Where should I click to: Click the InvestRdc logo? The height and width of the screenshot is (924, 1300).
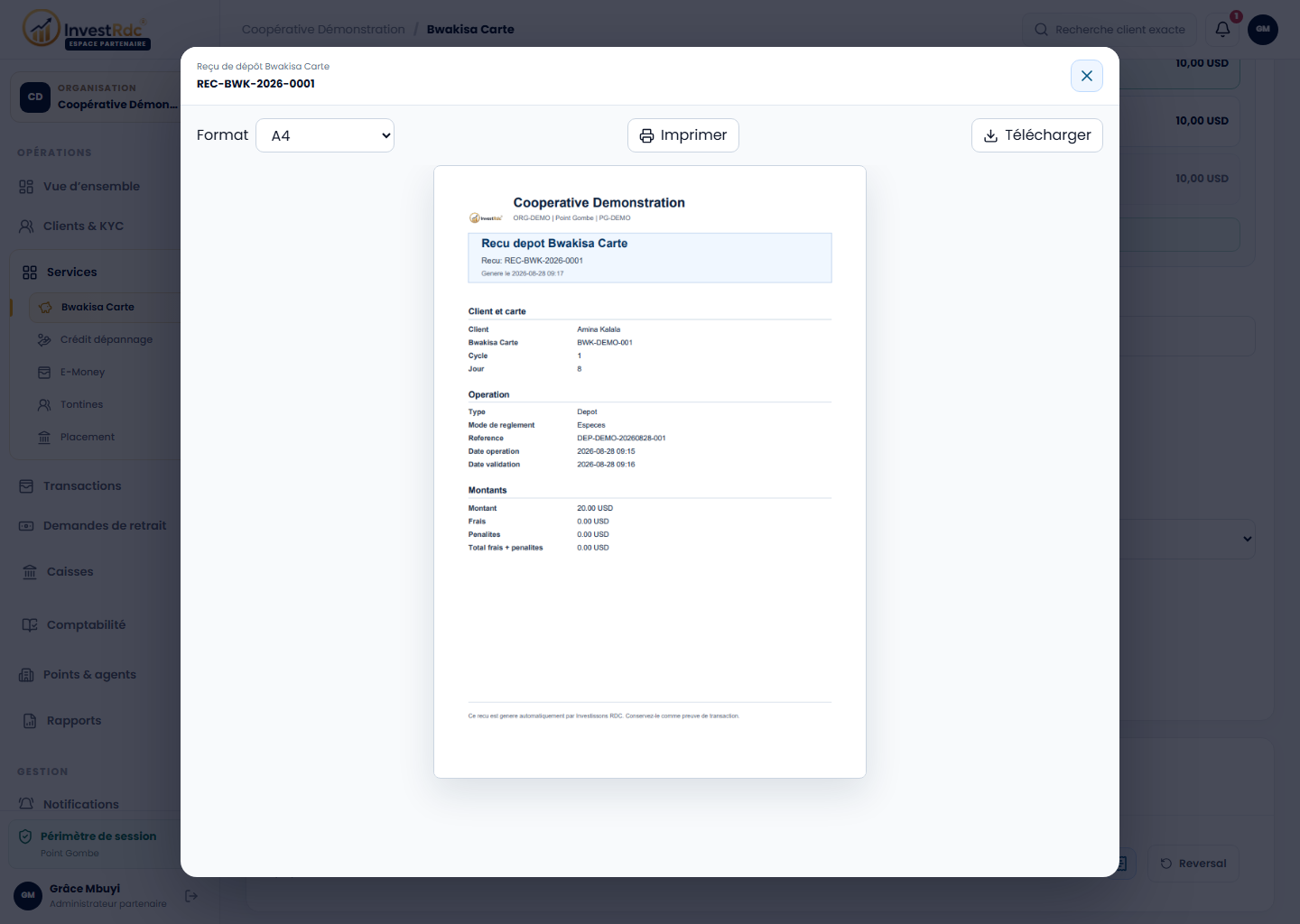point(86,30)
